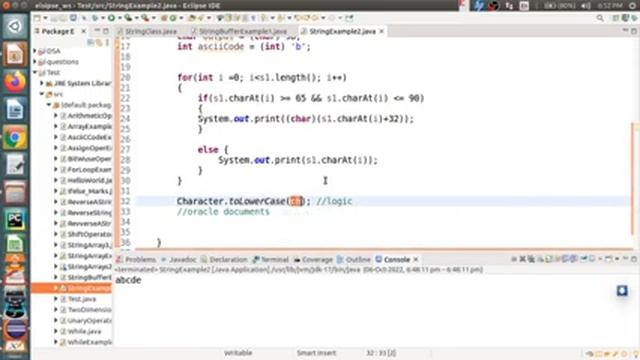Open dropdown arrow next to New icon
The width and height of the screenshot is (640, 360).
click(45, 18)
